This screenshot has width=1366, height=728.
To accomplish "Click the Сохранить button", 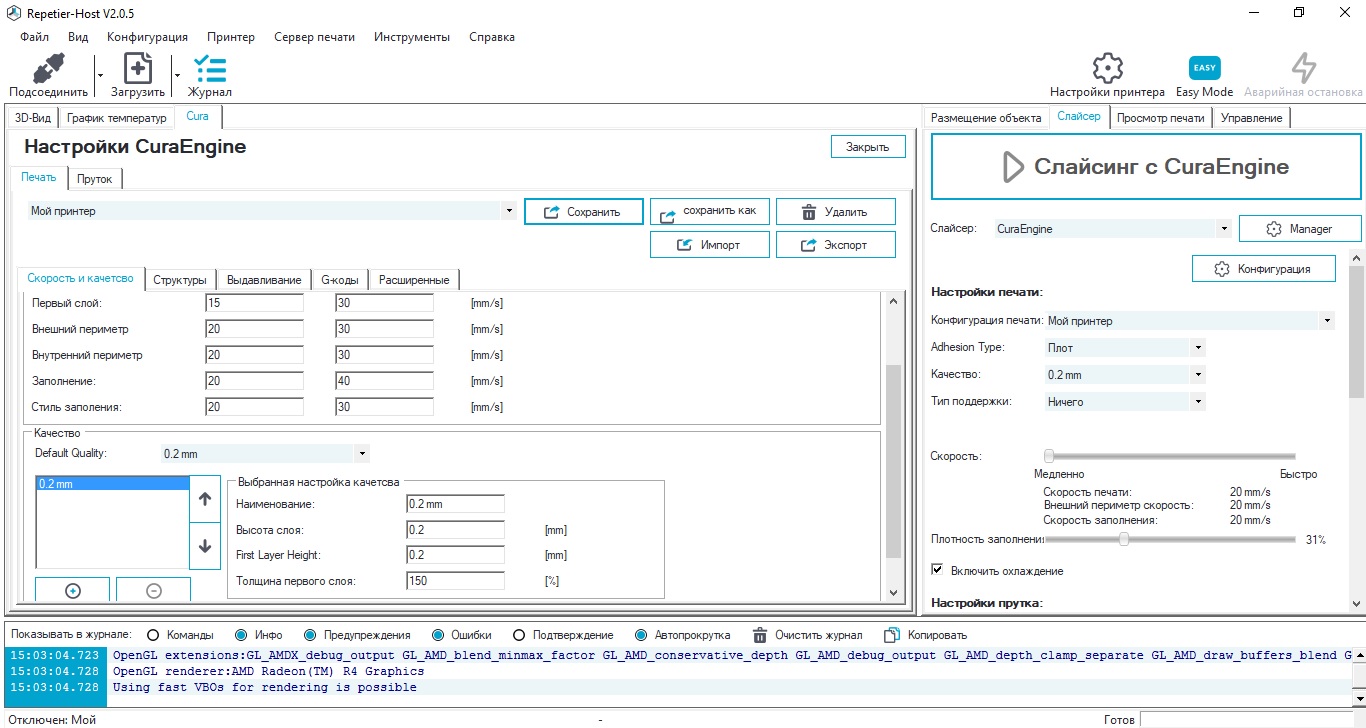I will pos(584,212).
